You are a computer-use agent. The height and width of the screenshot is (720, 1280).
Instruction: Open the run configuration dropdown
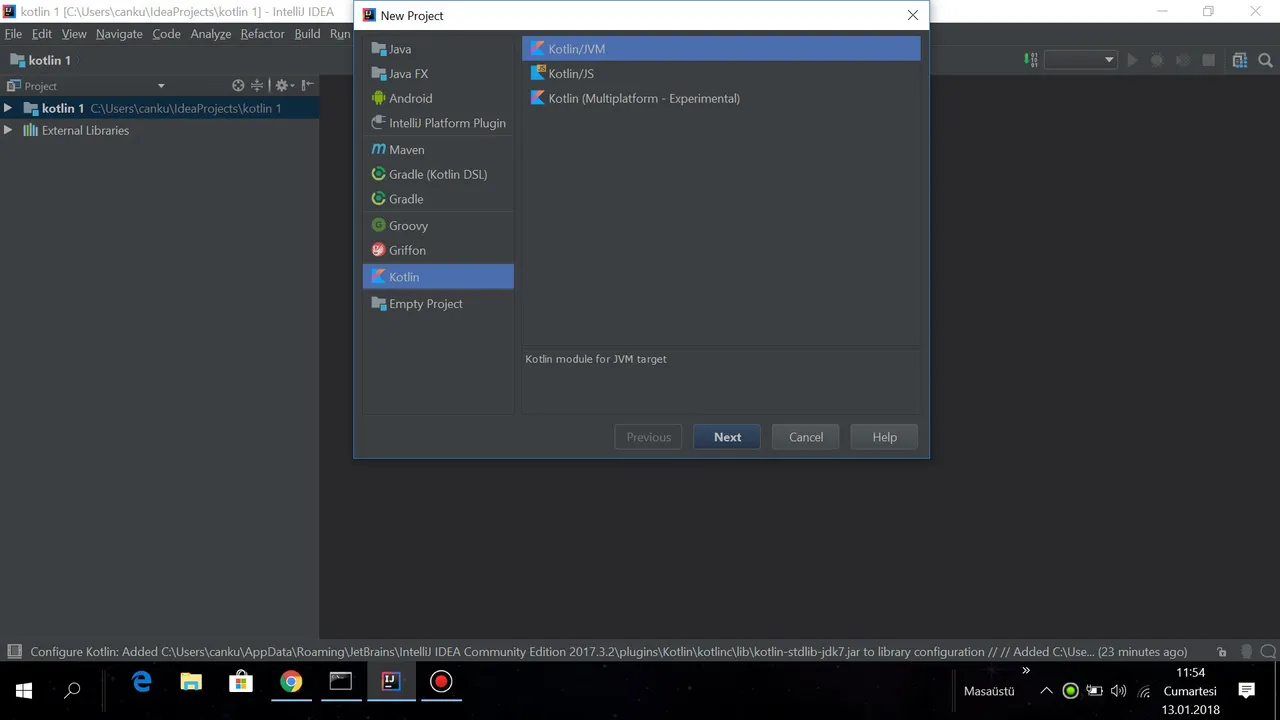click(x=1080, y=60)
